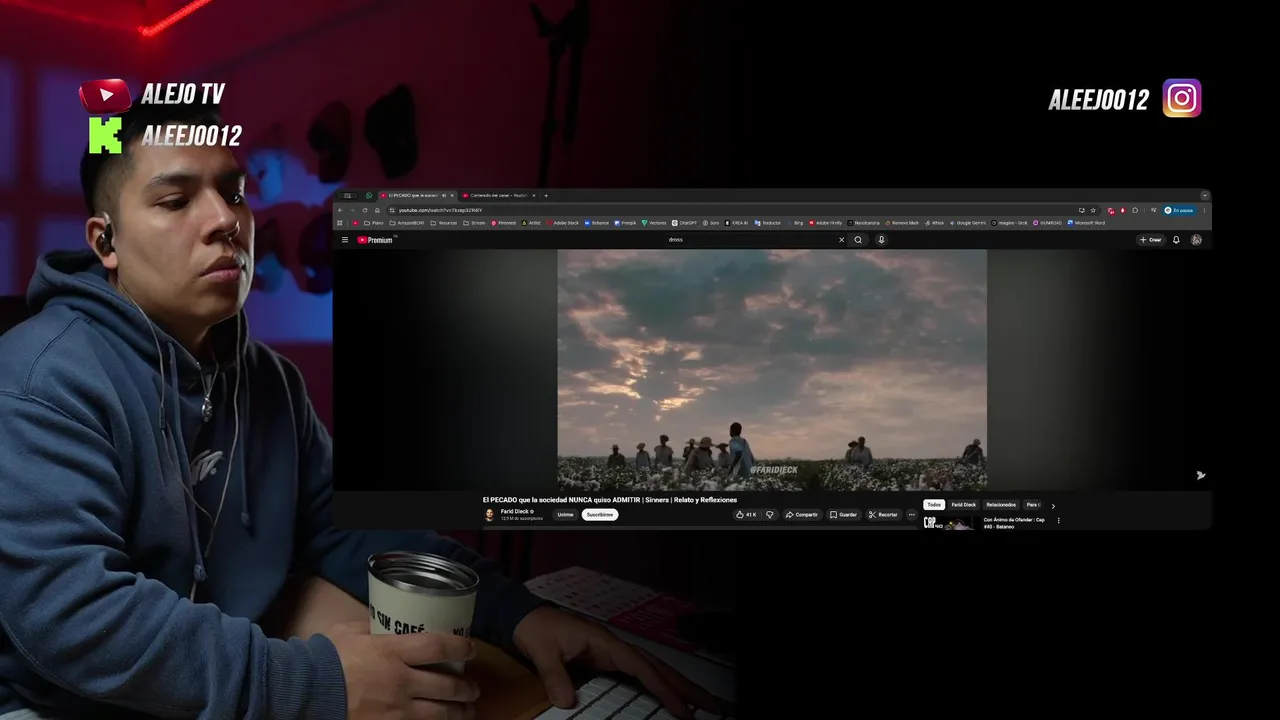
Task: Click the video player showing cotton field
Action: click(772, 370)
